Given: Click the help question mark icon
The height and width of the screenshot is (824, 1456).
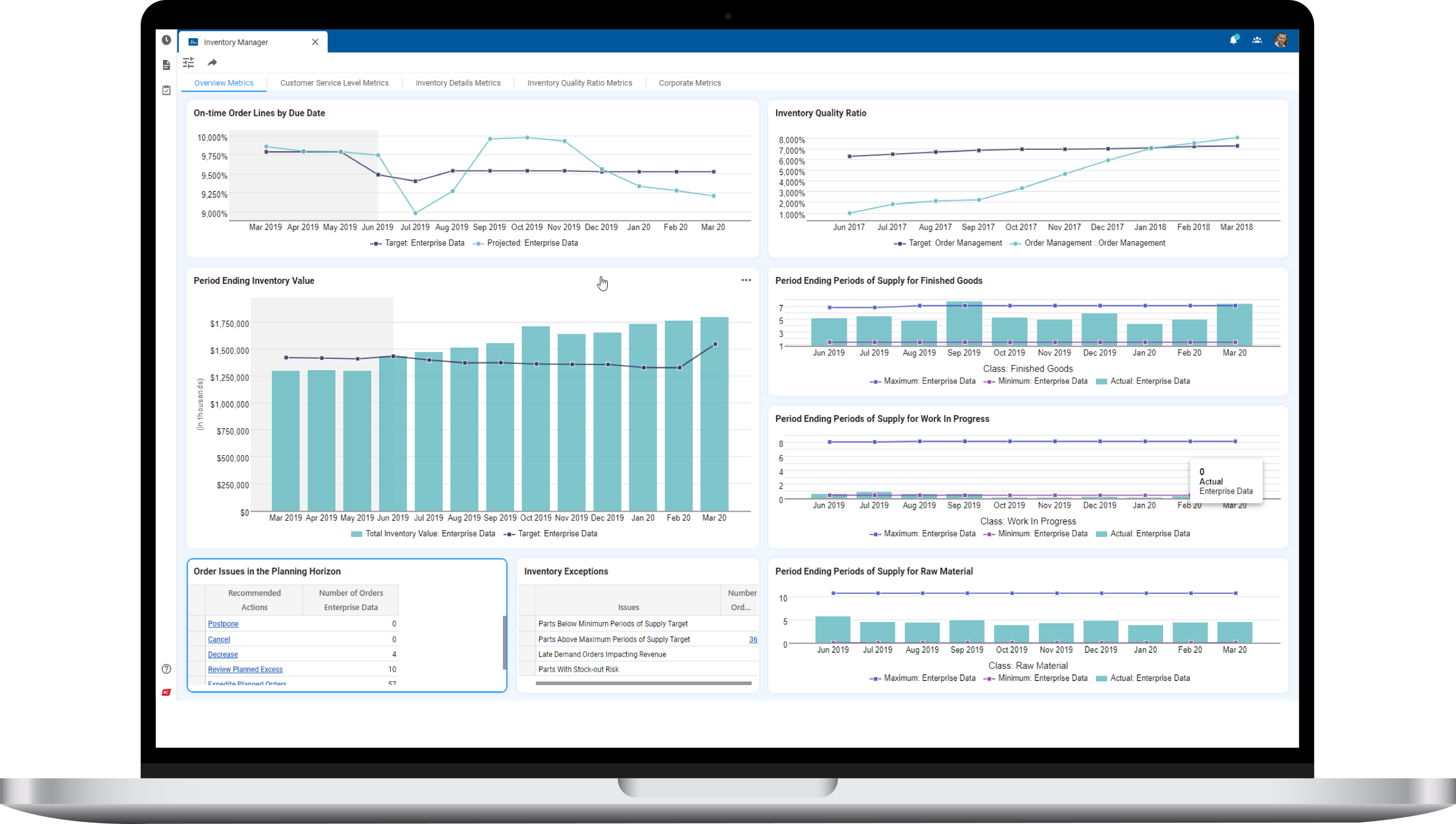Looking at the screenshot, I should [166, 669].
